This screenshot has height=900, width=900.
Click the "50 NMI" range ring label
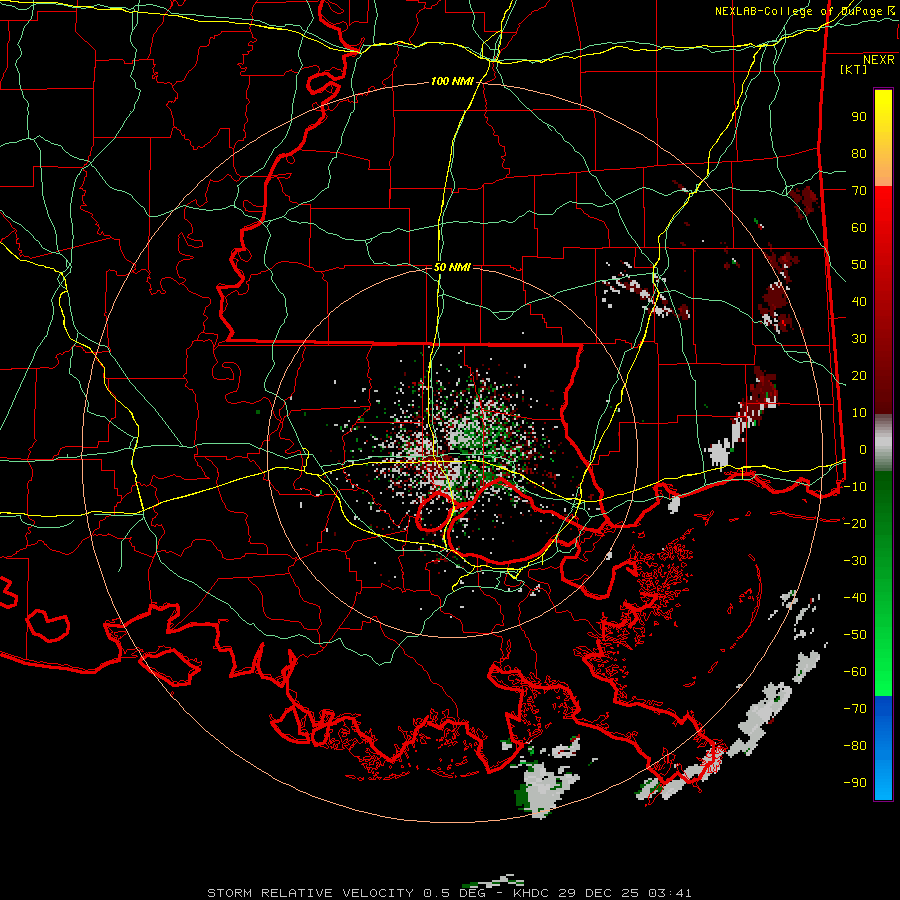(452, 267)
